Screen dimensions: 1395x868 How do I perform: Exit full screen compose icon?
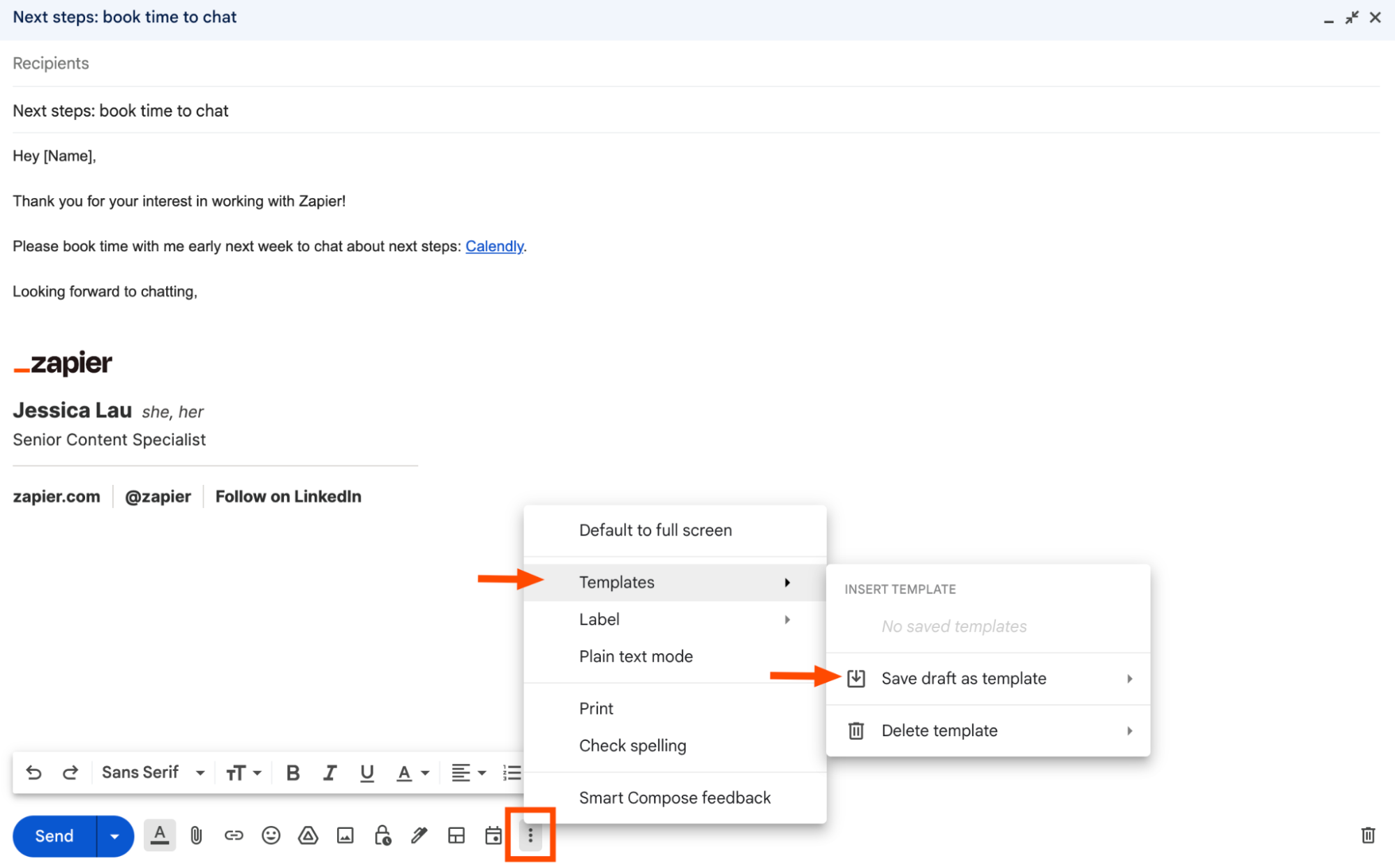click(x=1352, y=17)
